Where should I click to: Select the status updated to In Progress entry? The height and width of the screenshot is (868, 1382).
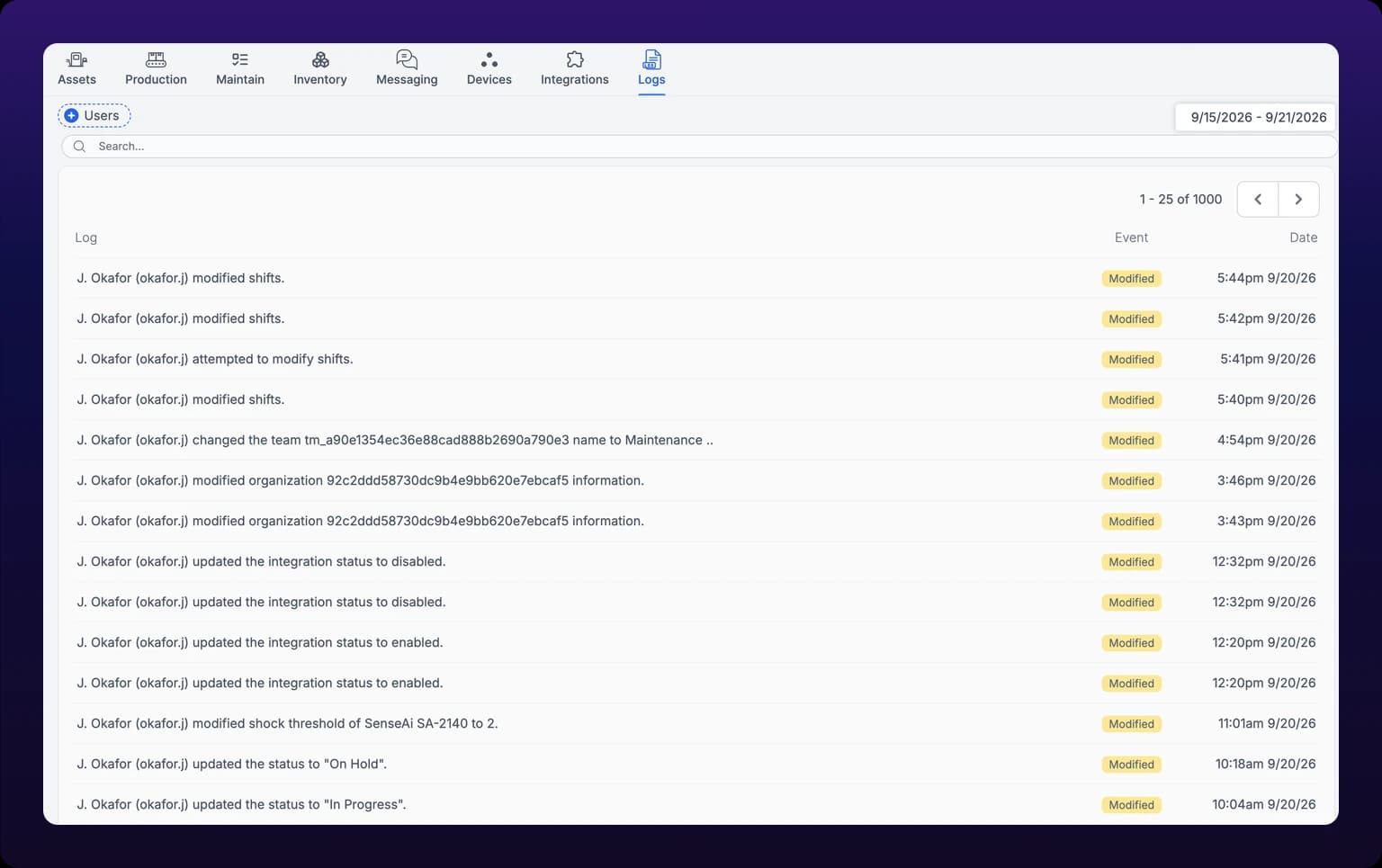[696, 804]
